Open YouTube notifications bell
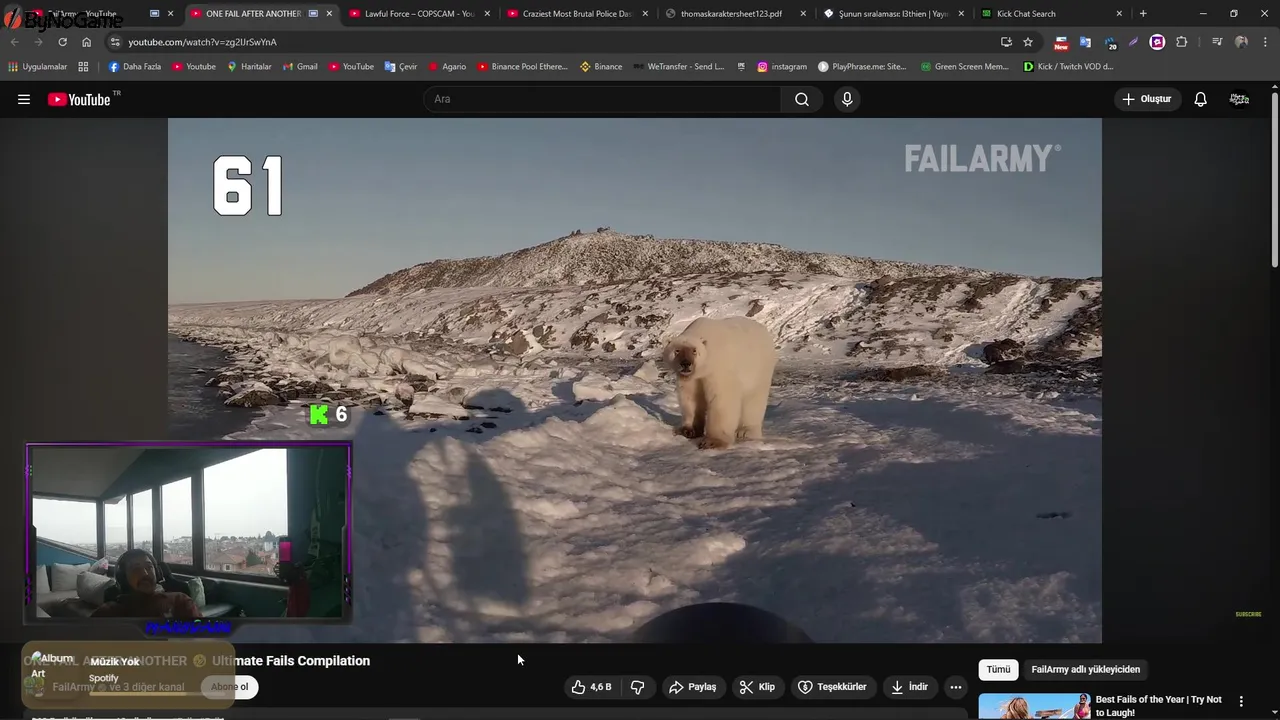1280x720 pixels. (1200, 99)
